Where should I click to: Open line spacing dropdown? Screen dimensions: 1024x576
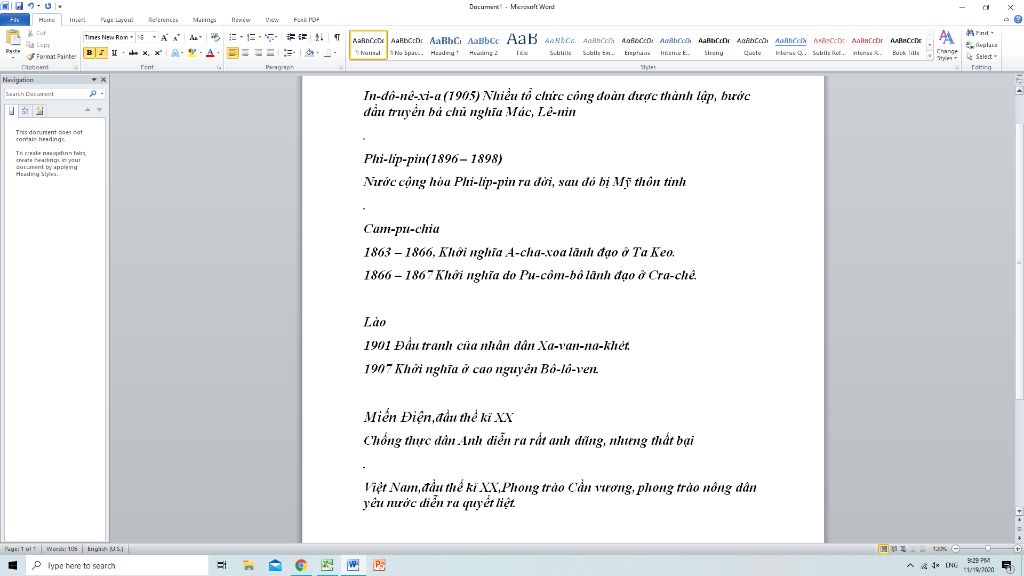(x=290, y=53)
